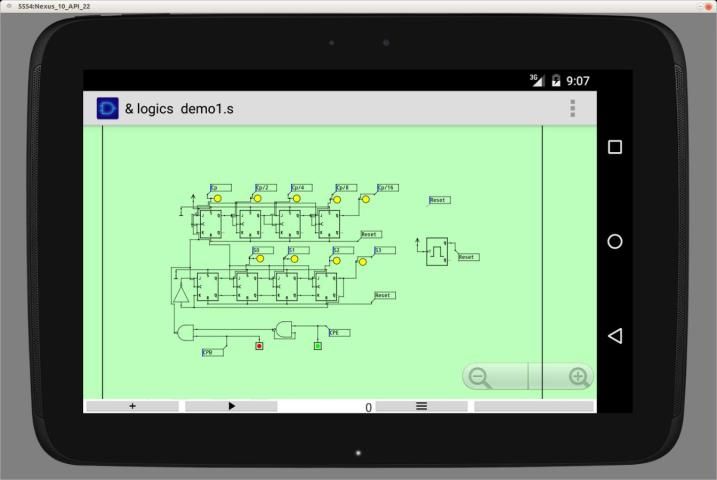
Task: Tap the plus add-component button
Action: coord(132,406)
